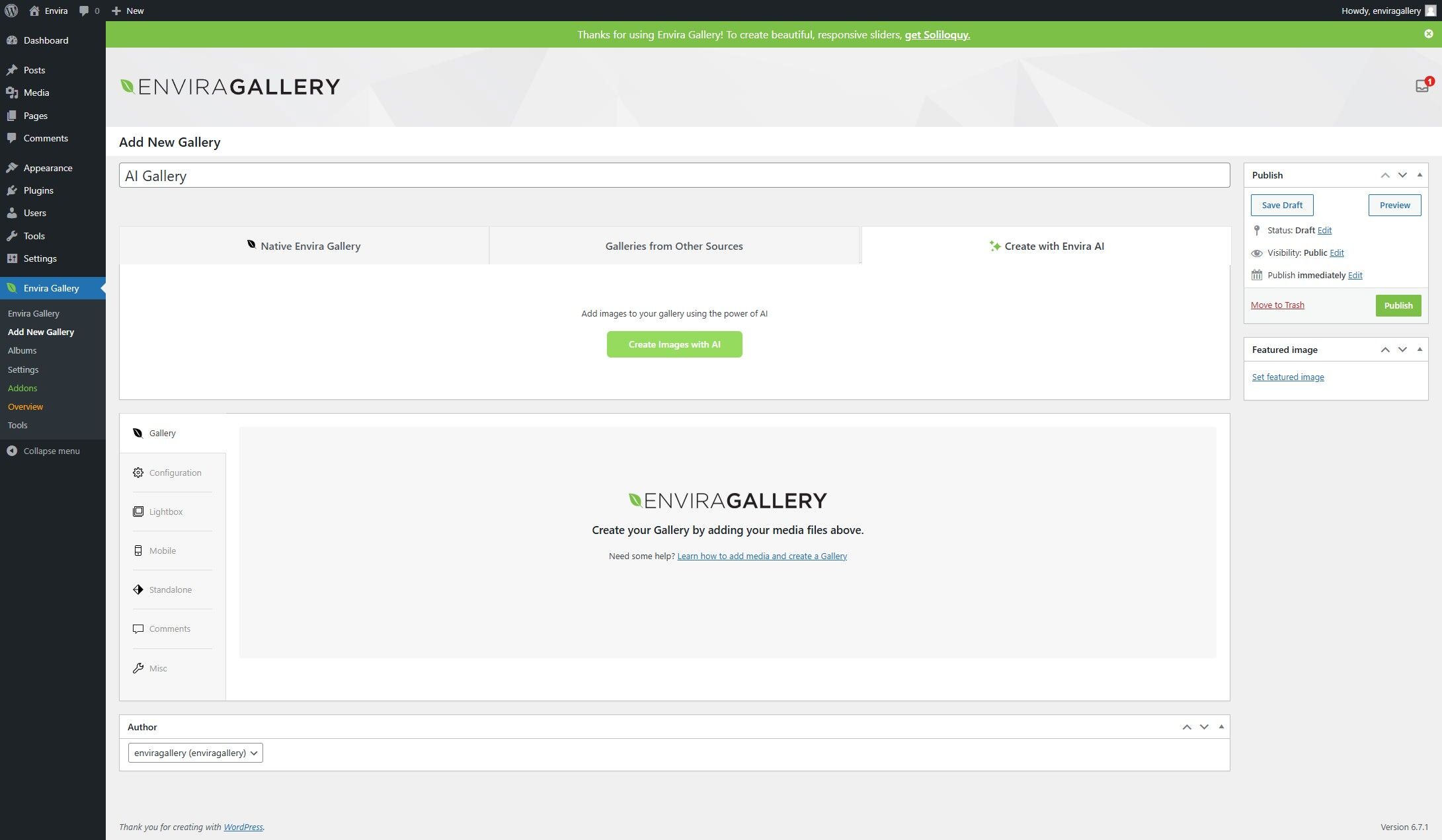Open the Author selection dropdown
This screenshot has height=840, width=1442.
pyautogui.click(x=195, y=753)
